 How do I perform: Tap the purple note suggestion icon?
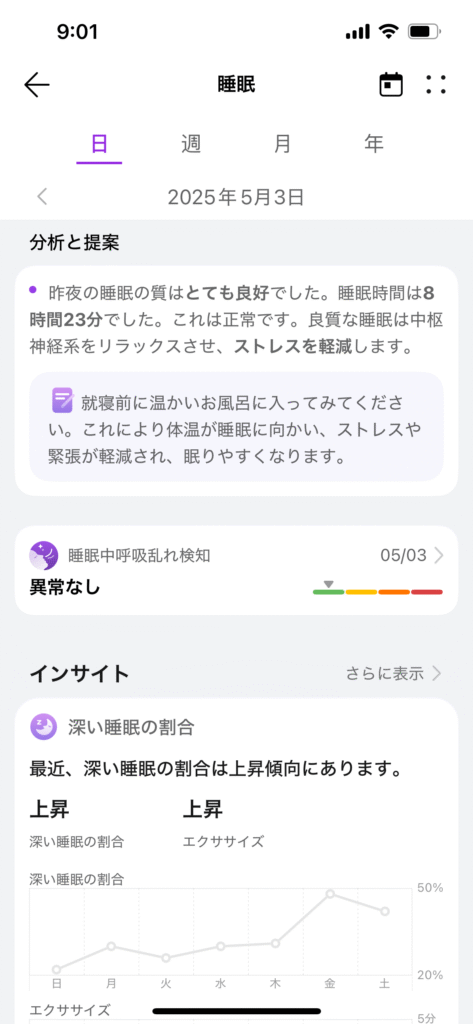click(x=63, y=400)
